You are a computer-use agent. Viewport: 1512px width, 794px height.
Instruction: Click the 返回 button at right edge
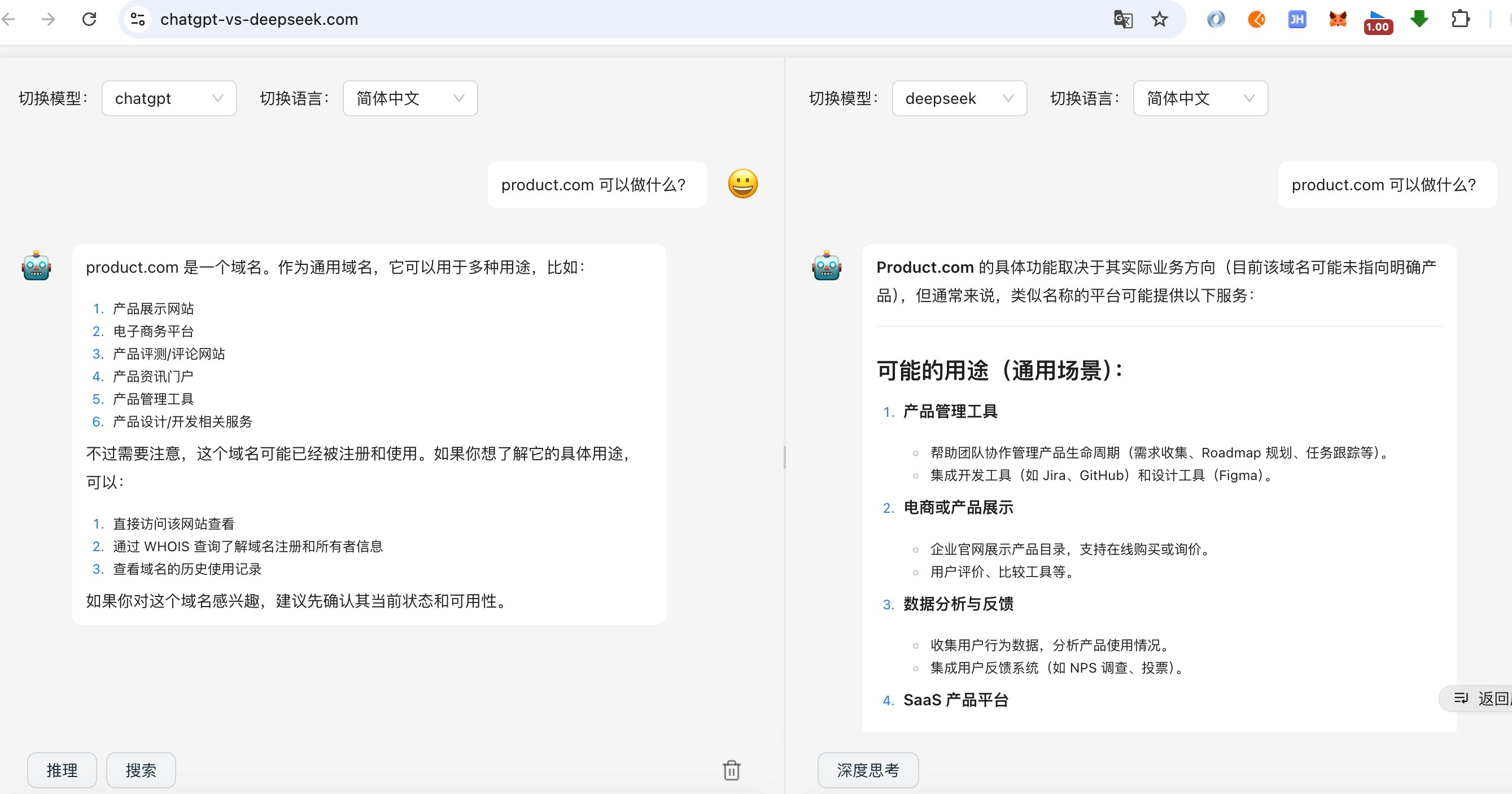[x=1477, y=698]
